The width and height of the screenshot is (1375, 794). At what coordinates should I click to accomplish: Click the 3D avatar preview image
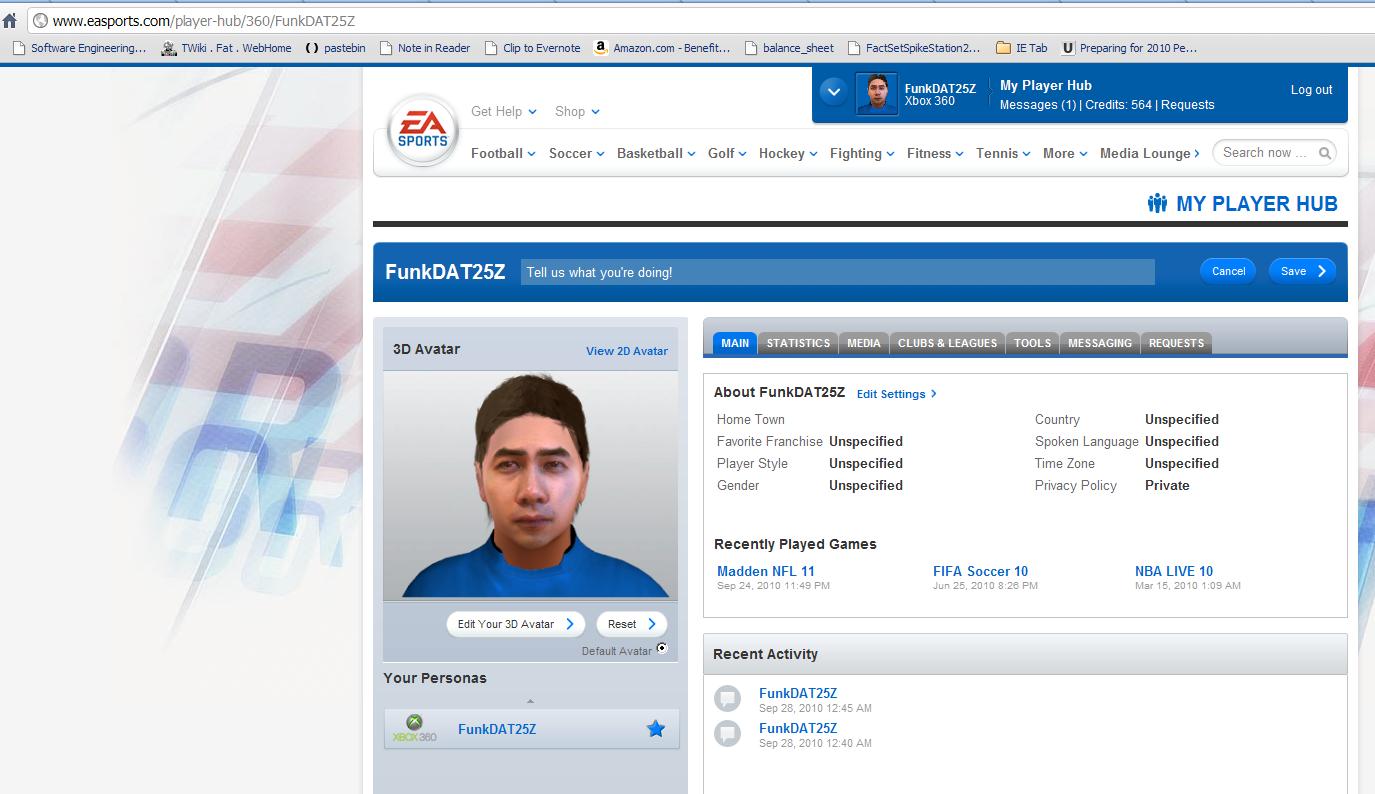coord(530,486)
